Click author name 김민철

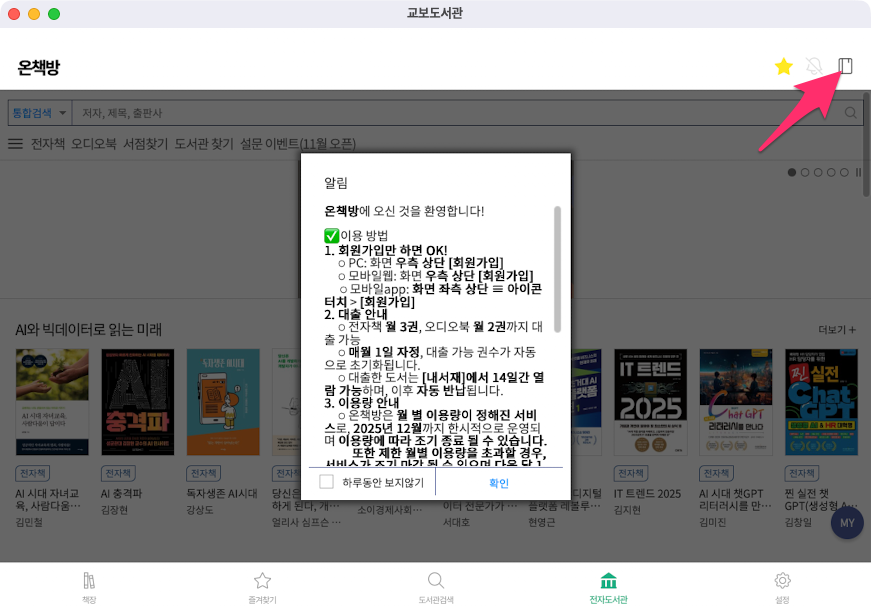coord(29,522)
